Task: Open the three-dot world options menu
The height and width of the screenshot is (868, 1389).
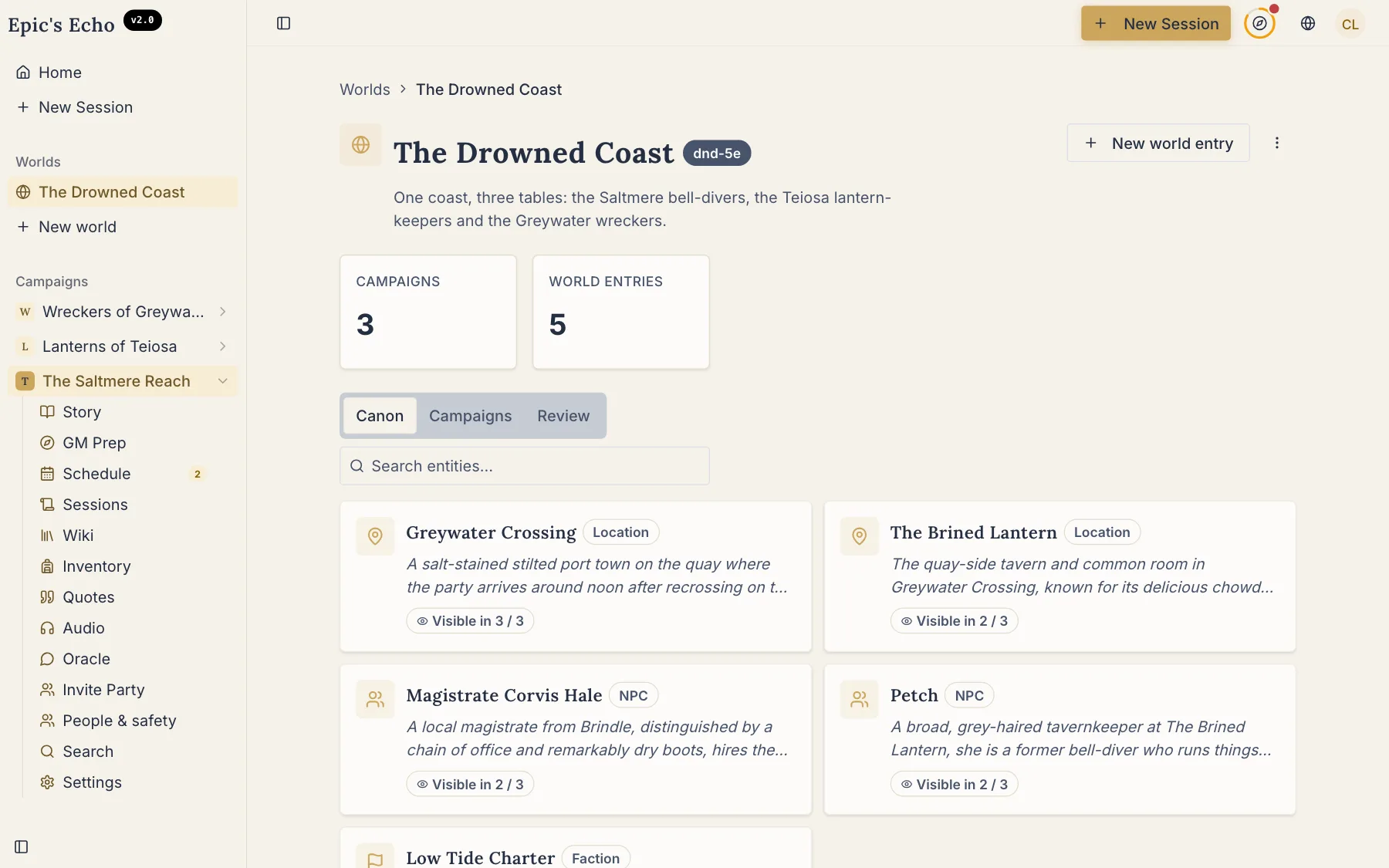Action: 1277,143
